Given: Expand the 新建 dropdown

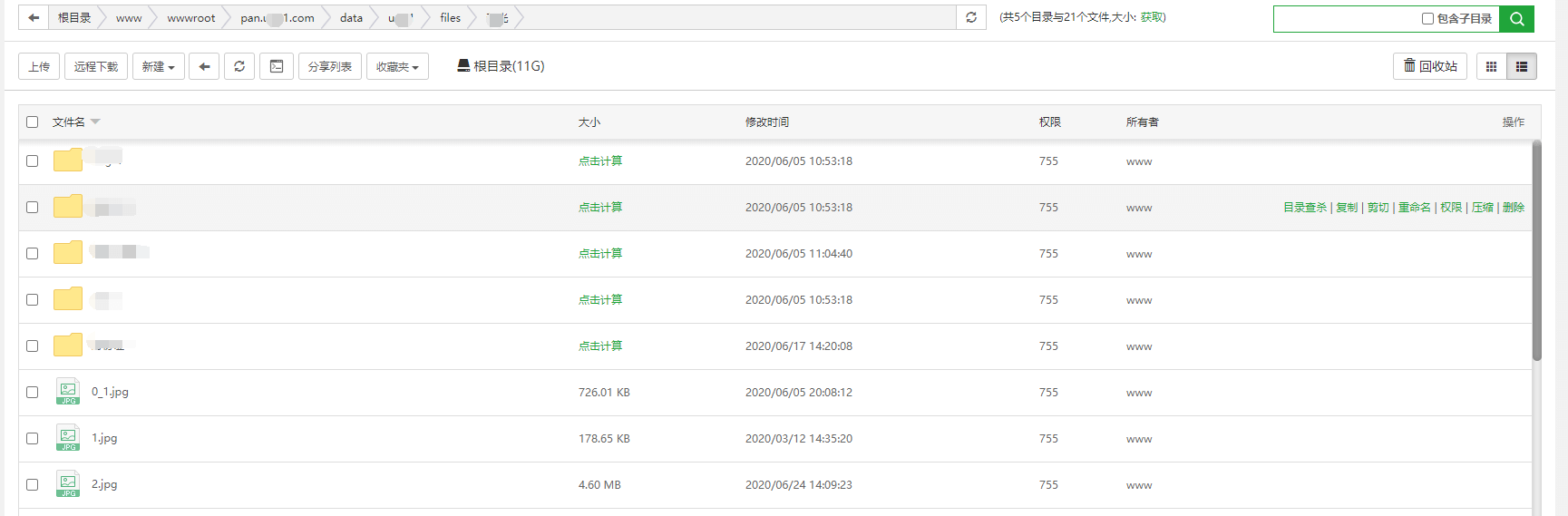Looking at the screenshot, I should 159,66.
